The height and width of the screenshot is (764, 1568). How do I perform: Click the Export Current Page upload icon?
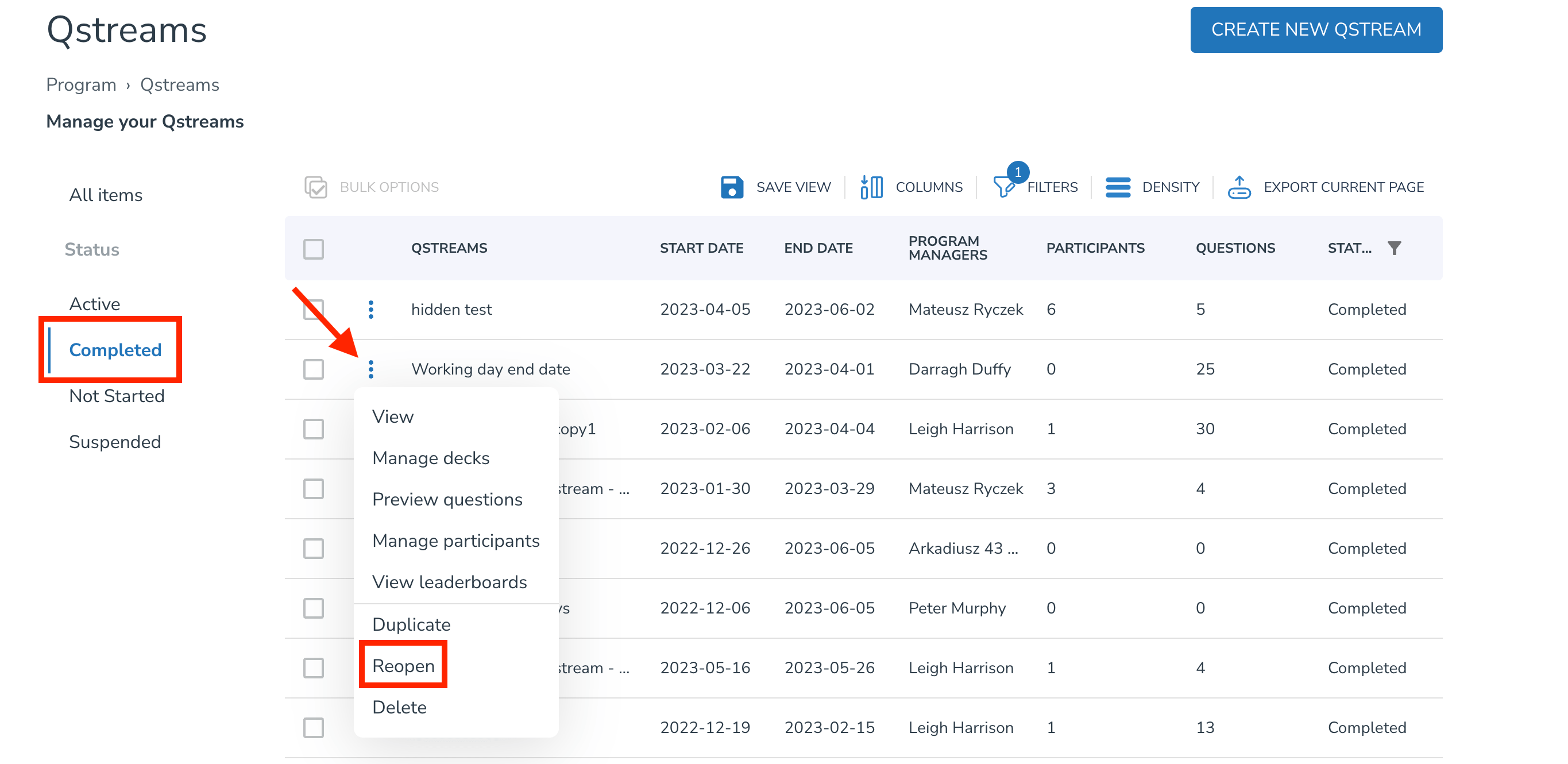coord(1239,187)
